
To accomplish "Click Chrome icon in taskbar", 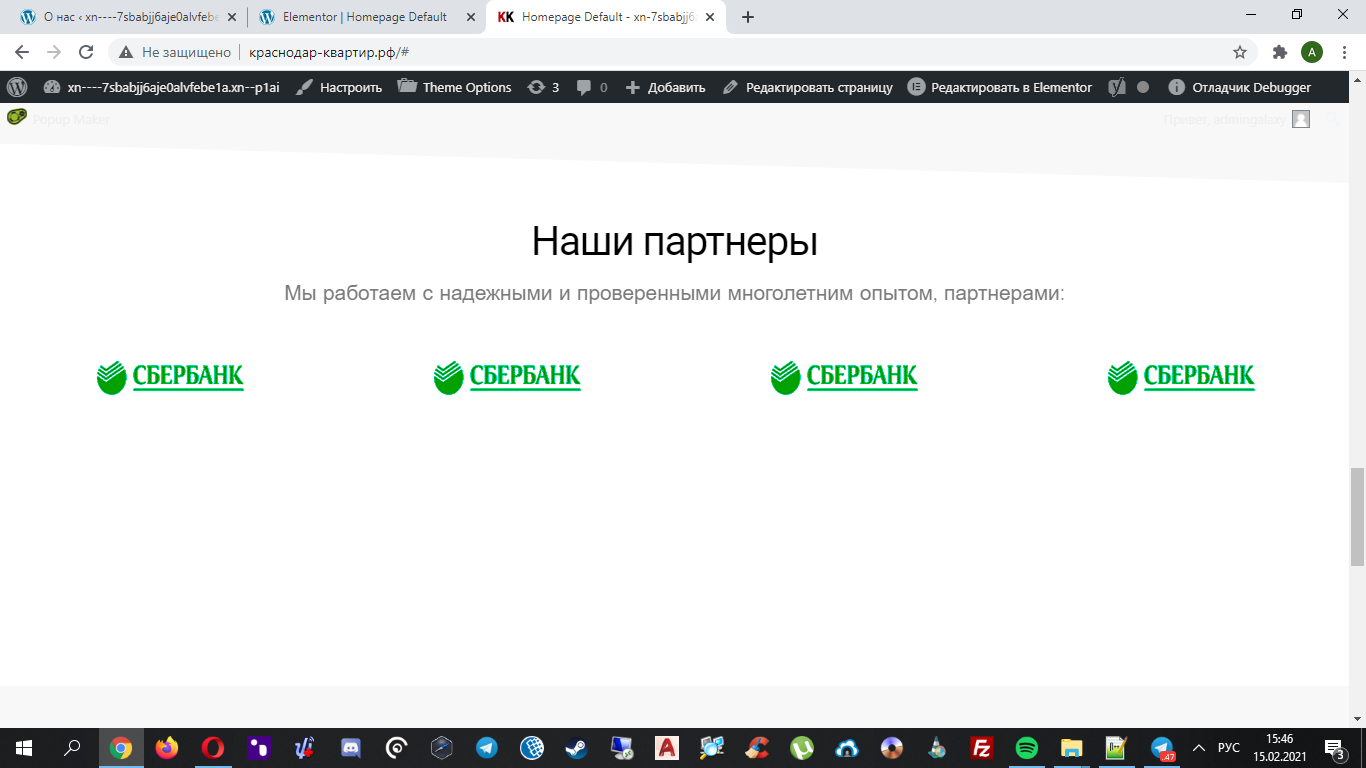I will point(121,748).
